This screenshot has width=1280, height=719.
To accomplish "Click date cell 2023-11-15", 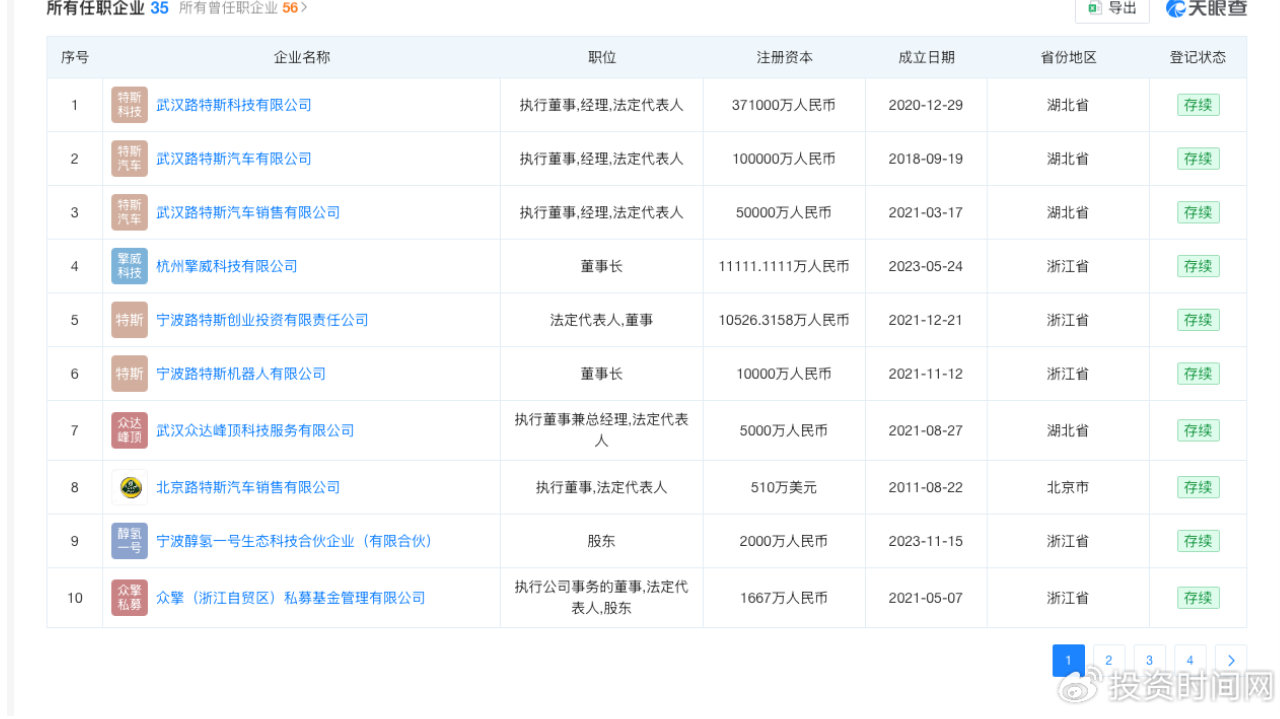I will (926, 541).
